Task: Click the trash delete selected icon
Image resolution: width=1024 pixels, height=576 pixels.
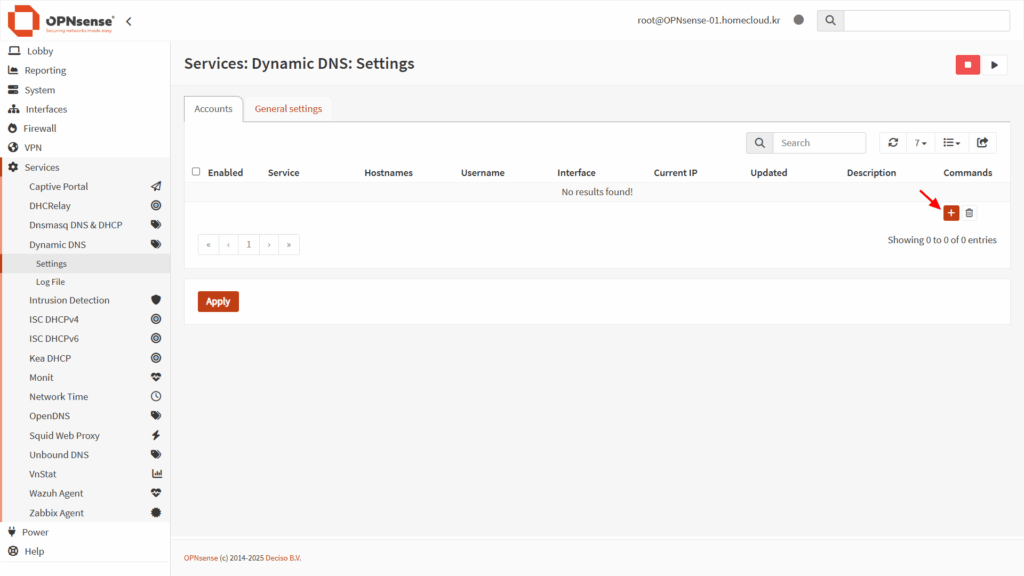Action: 969,213
